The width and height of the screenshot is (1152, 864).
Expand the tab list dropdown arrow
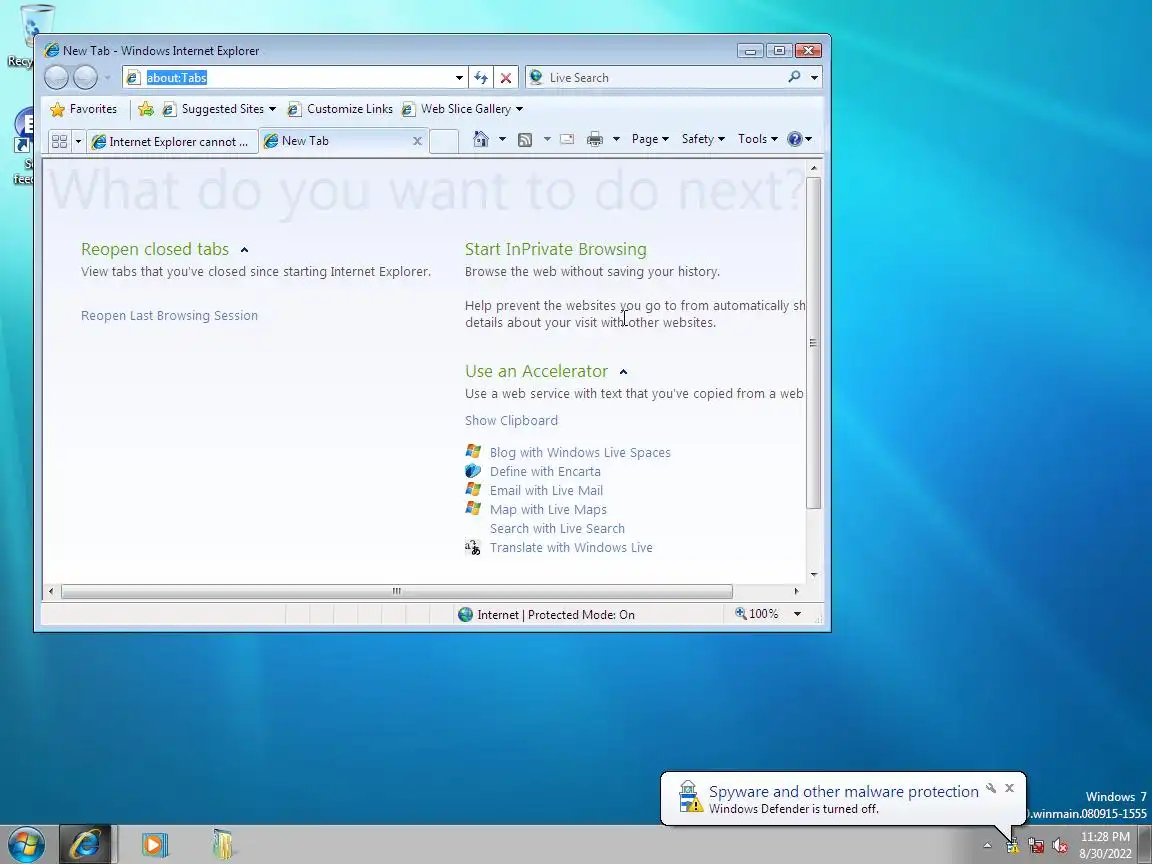pyautogui.click(x=78, y=141)
